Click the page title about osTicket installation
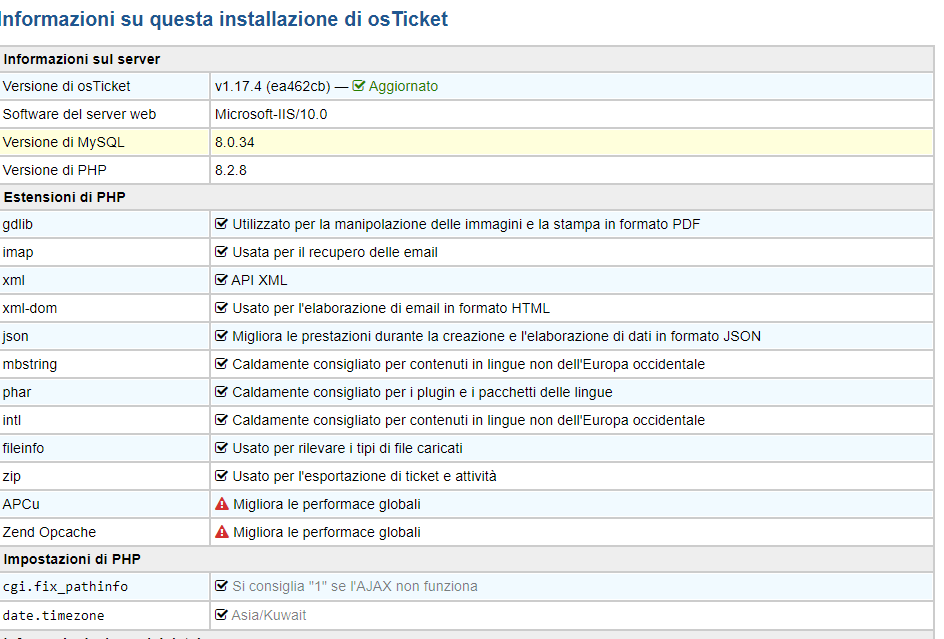This screenshot has width=944, height=639. [x=224, y=19]
